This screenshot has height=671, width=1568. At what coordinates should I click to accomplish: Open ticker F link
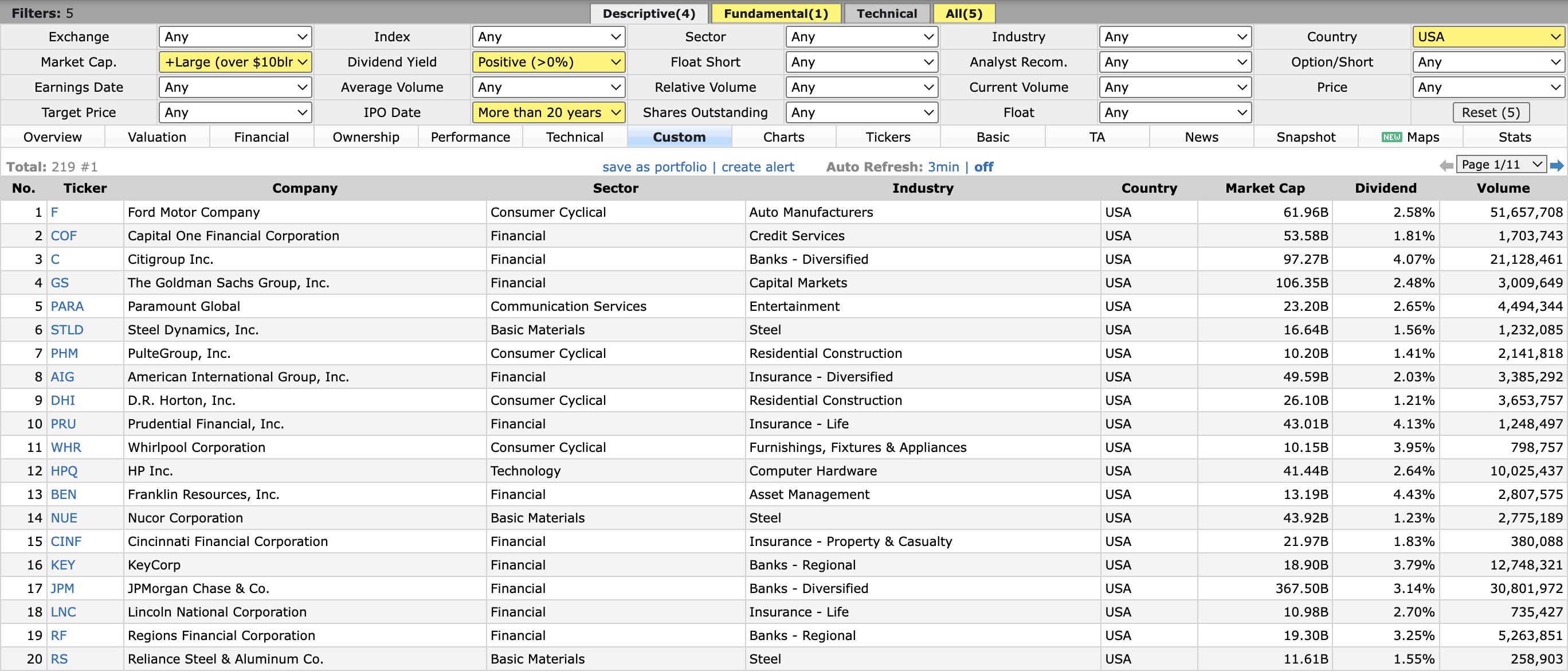pos(54,212)
